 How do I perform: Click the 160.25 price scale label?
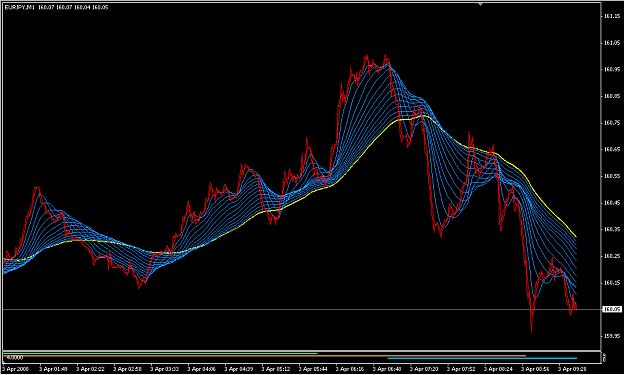point(612,256)
